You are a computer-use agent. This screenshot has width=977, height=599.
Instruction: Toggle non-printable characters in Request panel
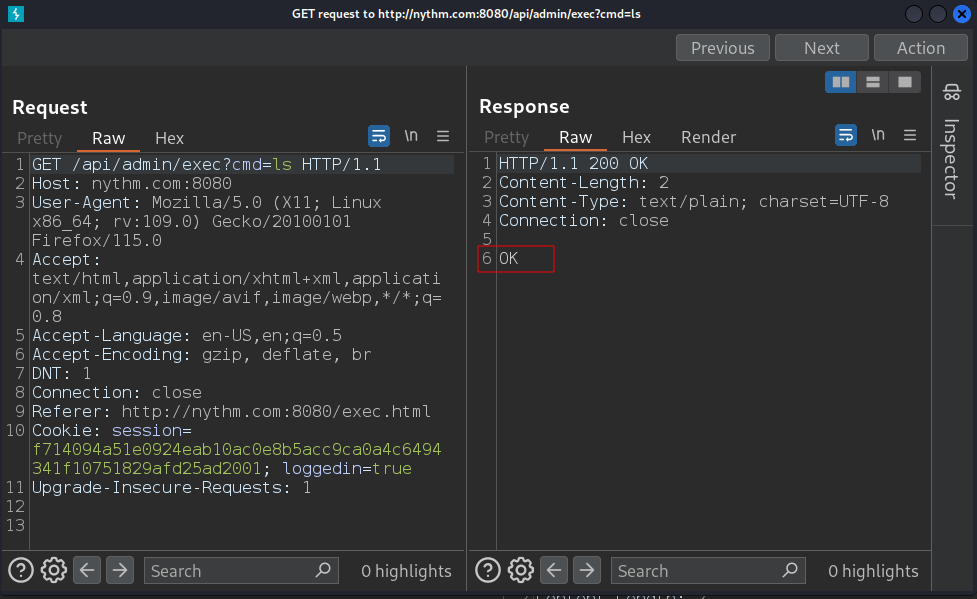tap(411, 136)
